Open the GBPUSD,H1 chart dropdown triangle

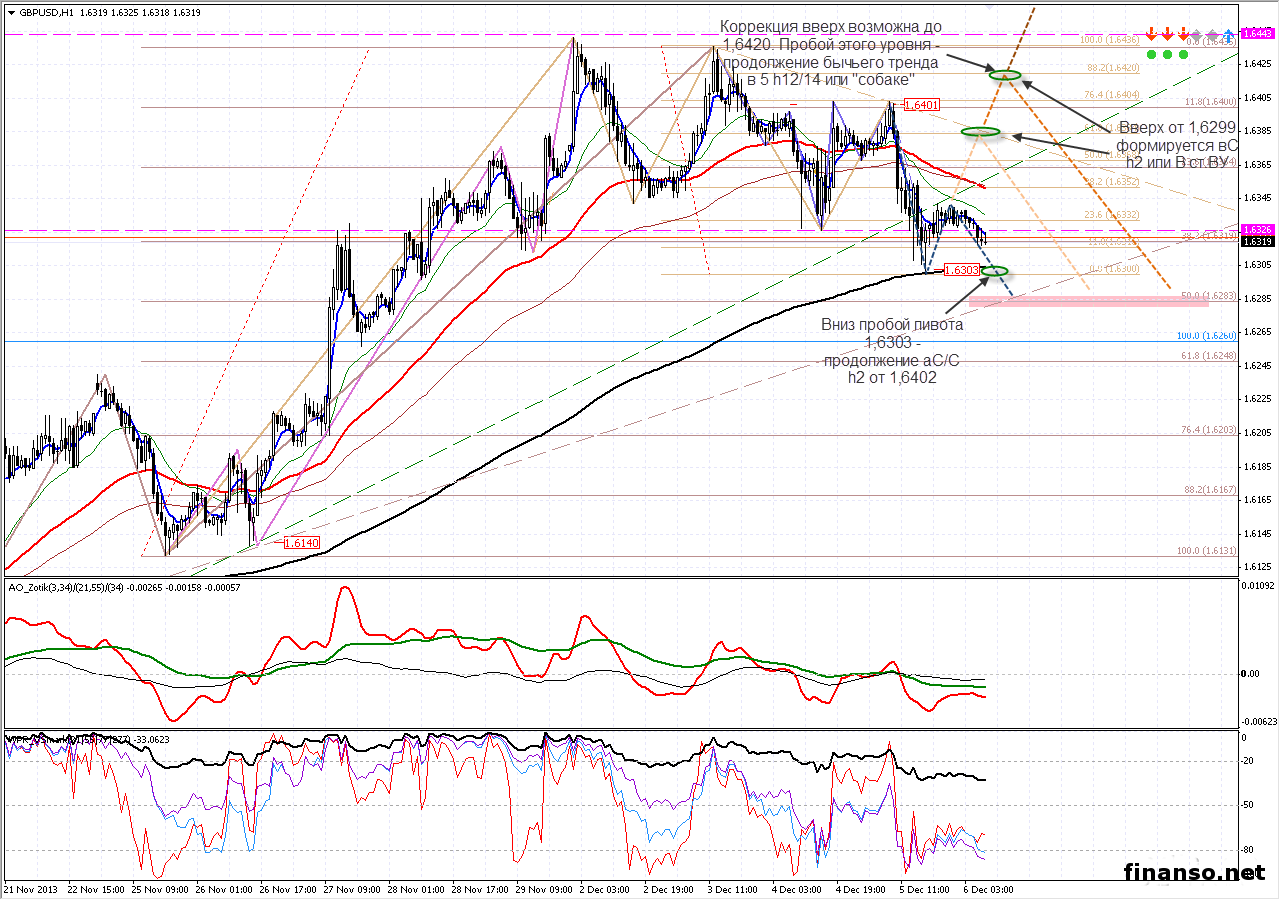[10, 13]
